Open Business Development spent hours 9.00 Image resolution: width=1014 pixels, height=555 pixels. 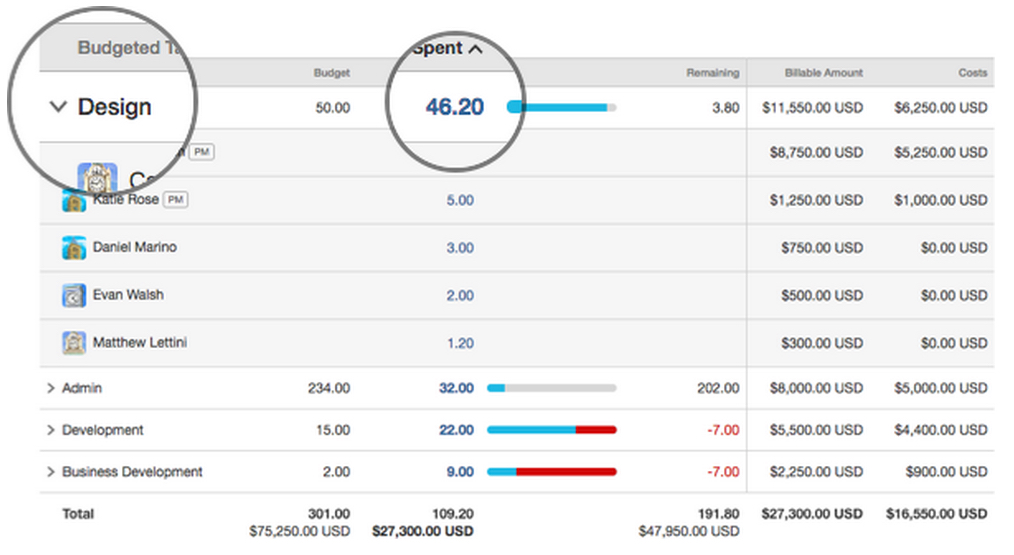[460, 472]
